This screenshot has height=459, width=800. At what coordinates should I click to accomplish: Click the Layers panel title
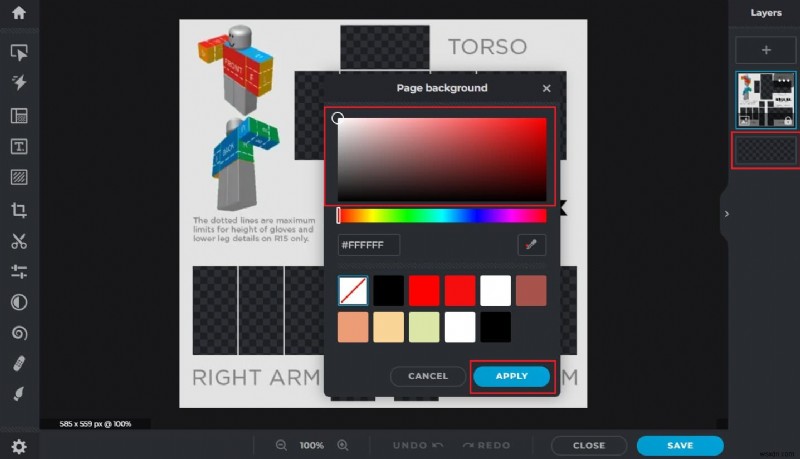click(x=766, y=13)
